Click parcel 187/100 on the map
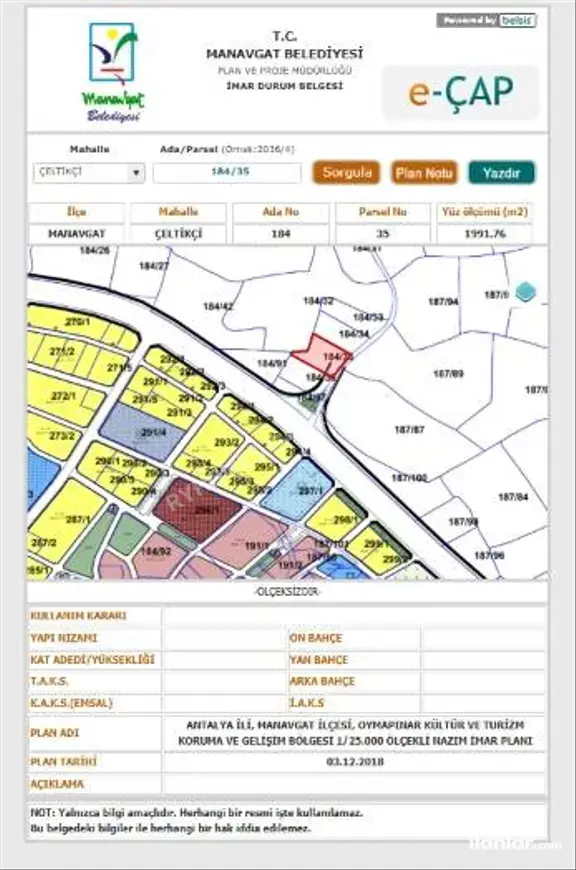Viewport: 576px width, 870px height. tap(409, 478)
